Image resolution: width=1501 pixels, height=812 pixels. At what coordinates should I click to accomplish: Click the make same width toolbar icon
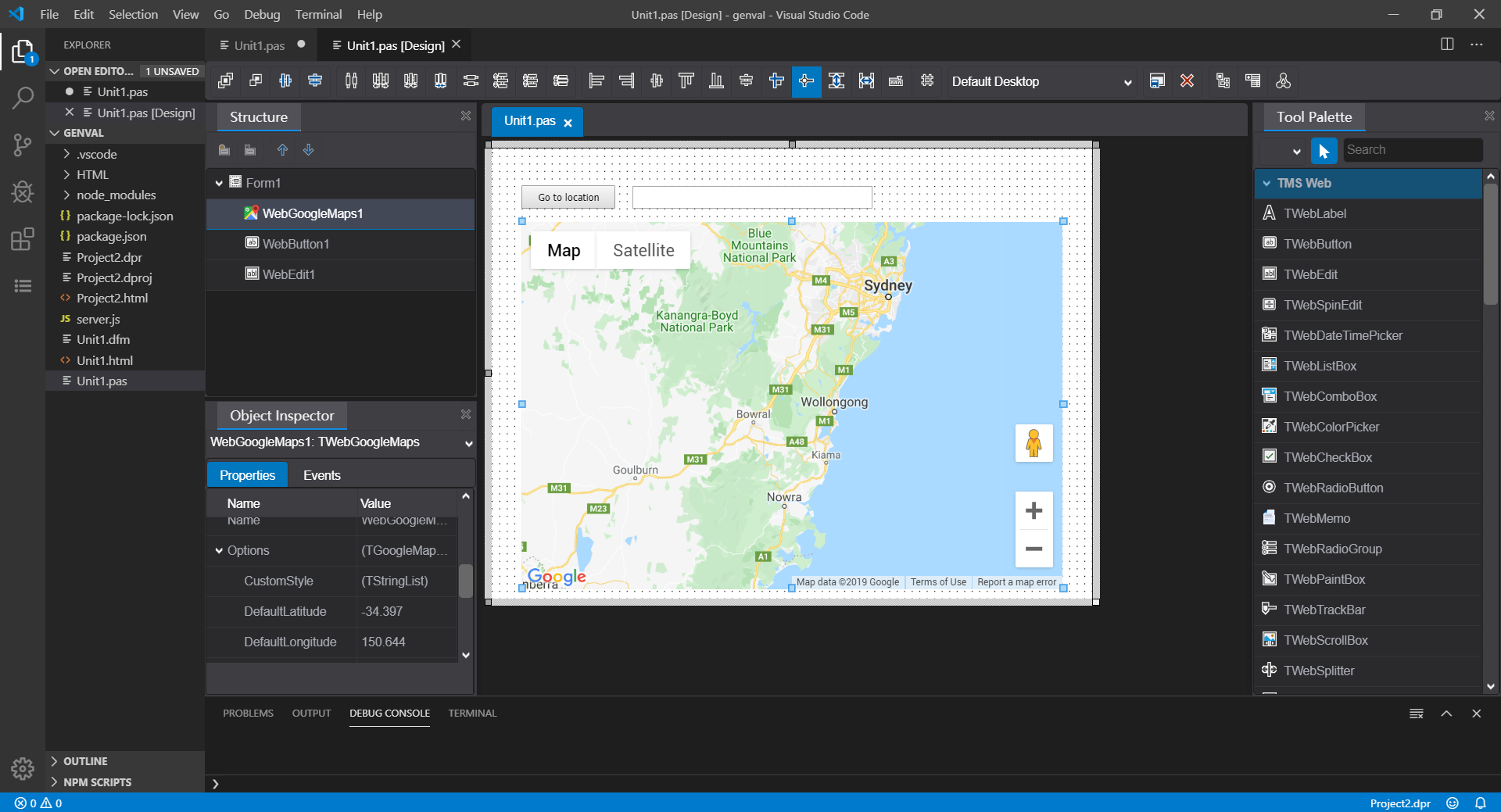(x=866, y=80)
